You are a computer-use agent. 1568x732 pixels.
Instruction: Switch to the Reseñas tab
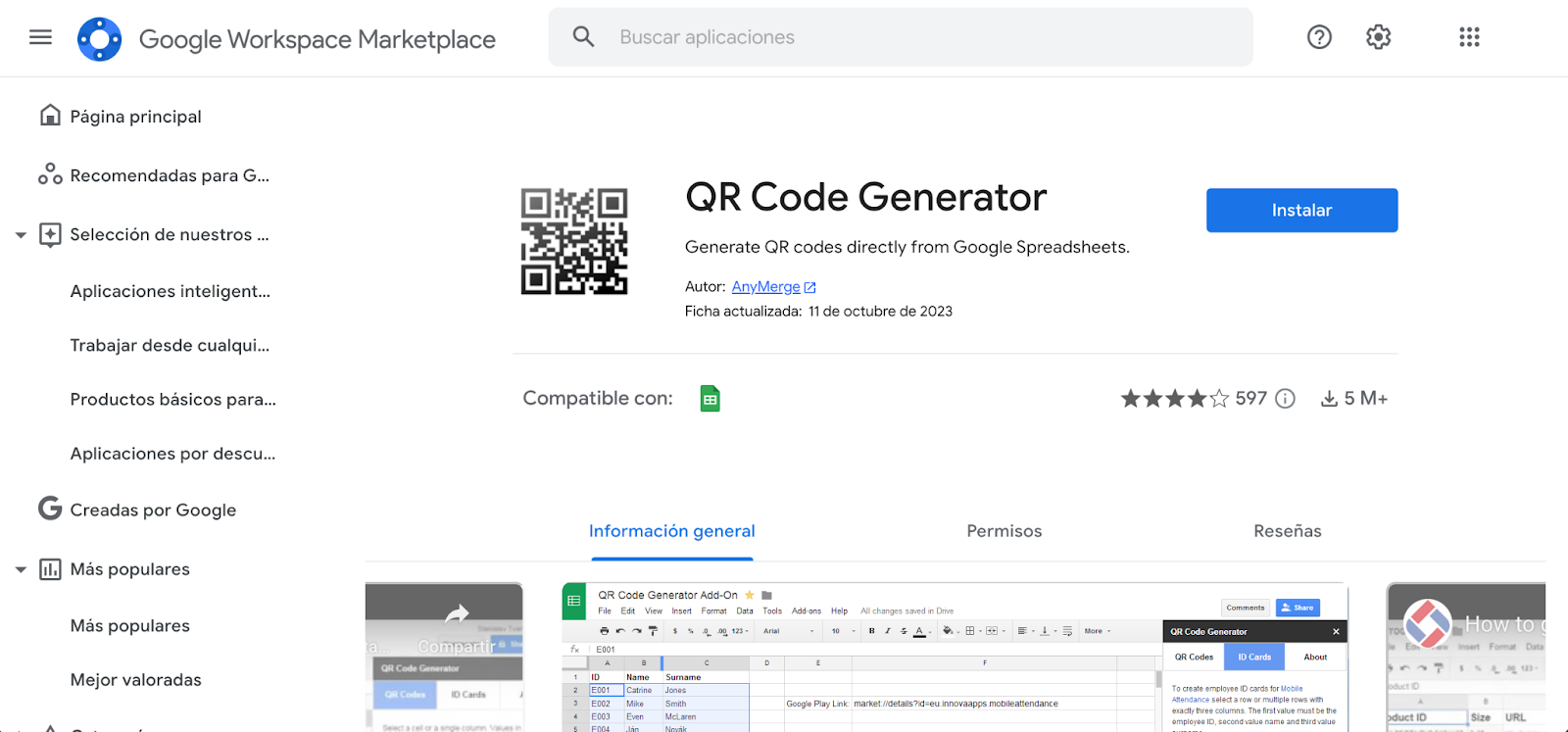1287,531
